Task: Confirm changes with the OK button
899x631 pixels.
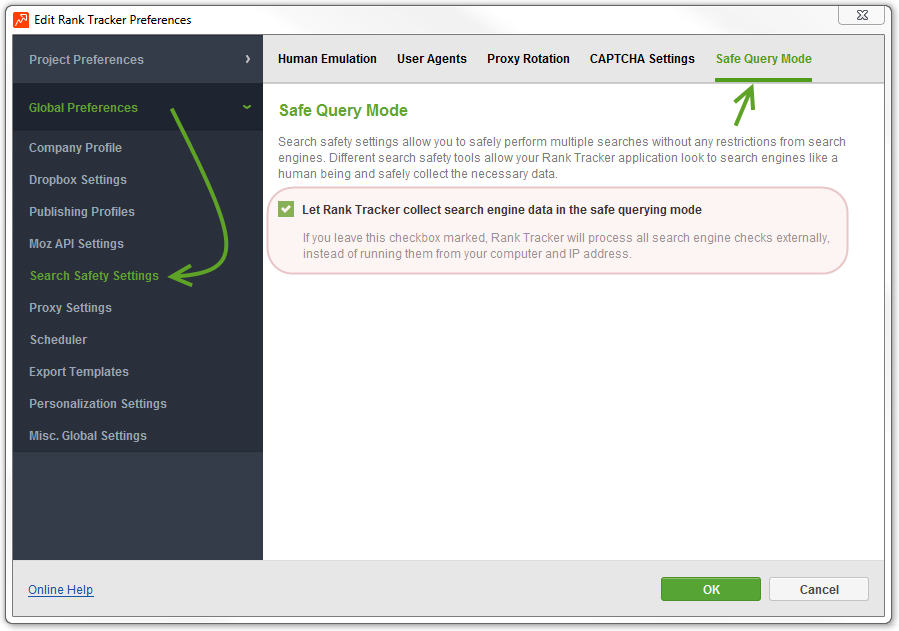Action: (711, 589)
